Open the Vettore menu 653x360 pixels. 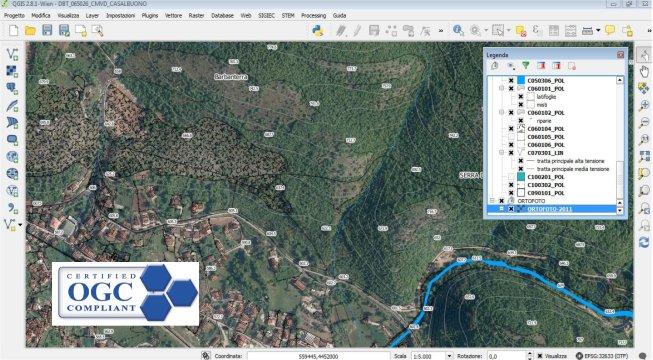tap(173, 15)
